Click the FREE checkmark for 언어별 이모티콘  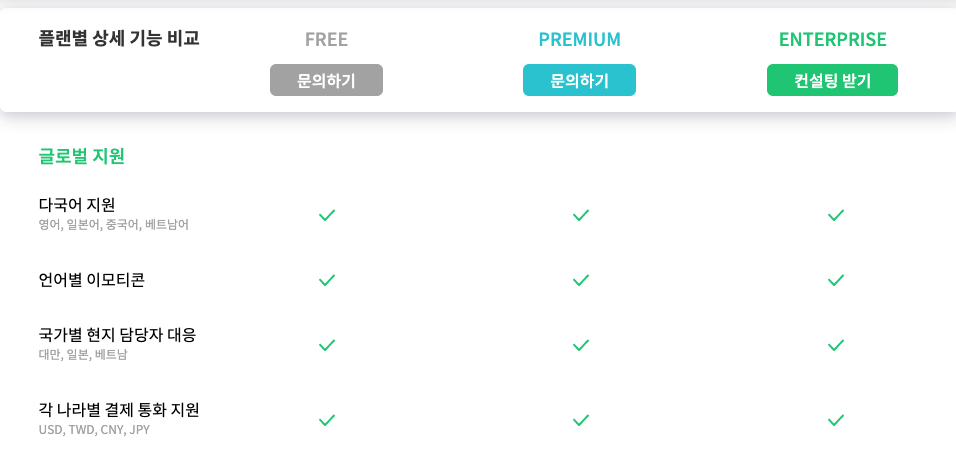[326, 280]
